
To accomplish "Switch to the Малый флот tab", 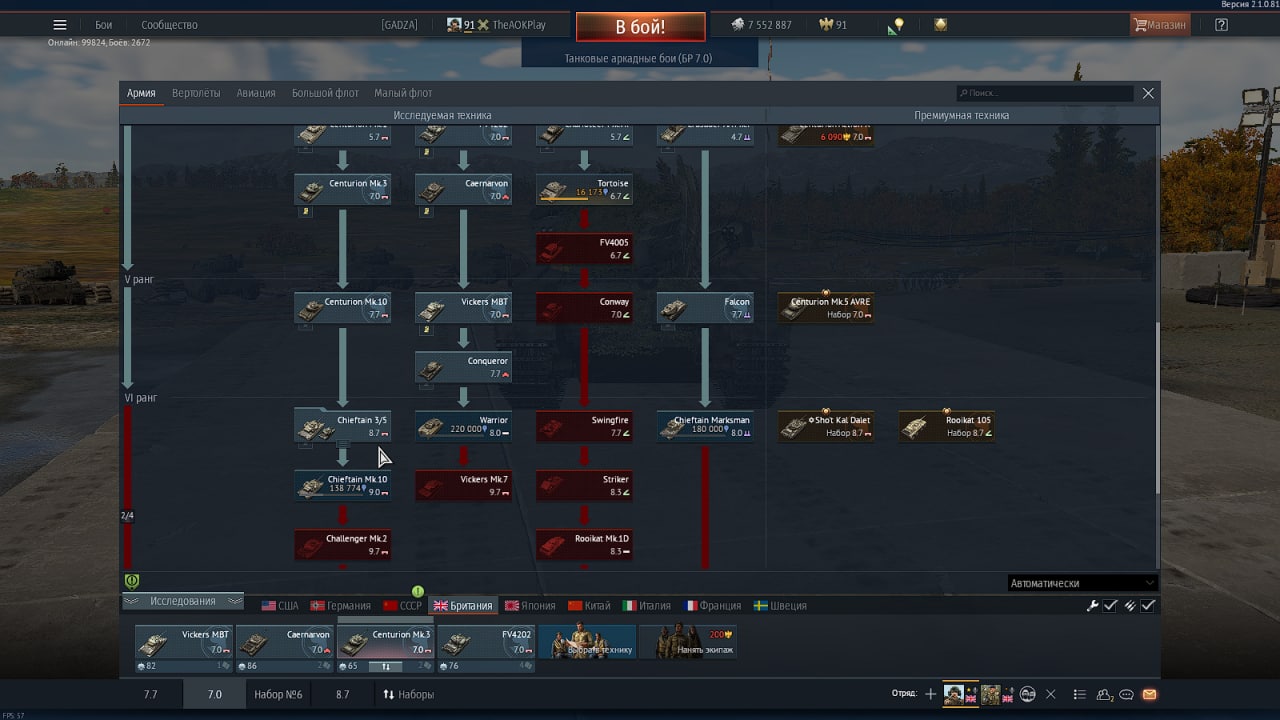I will [x=403, y=93].
